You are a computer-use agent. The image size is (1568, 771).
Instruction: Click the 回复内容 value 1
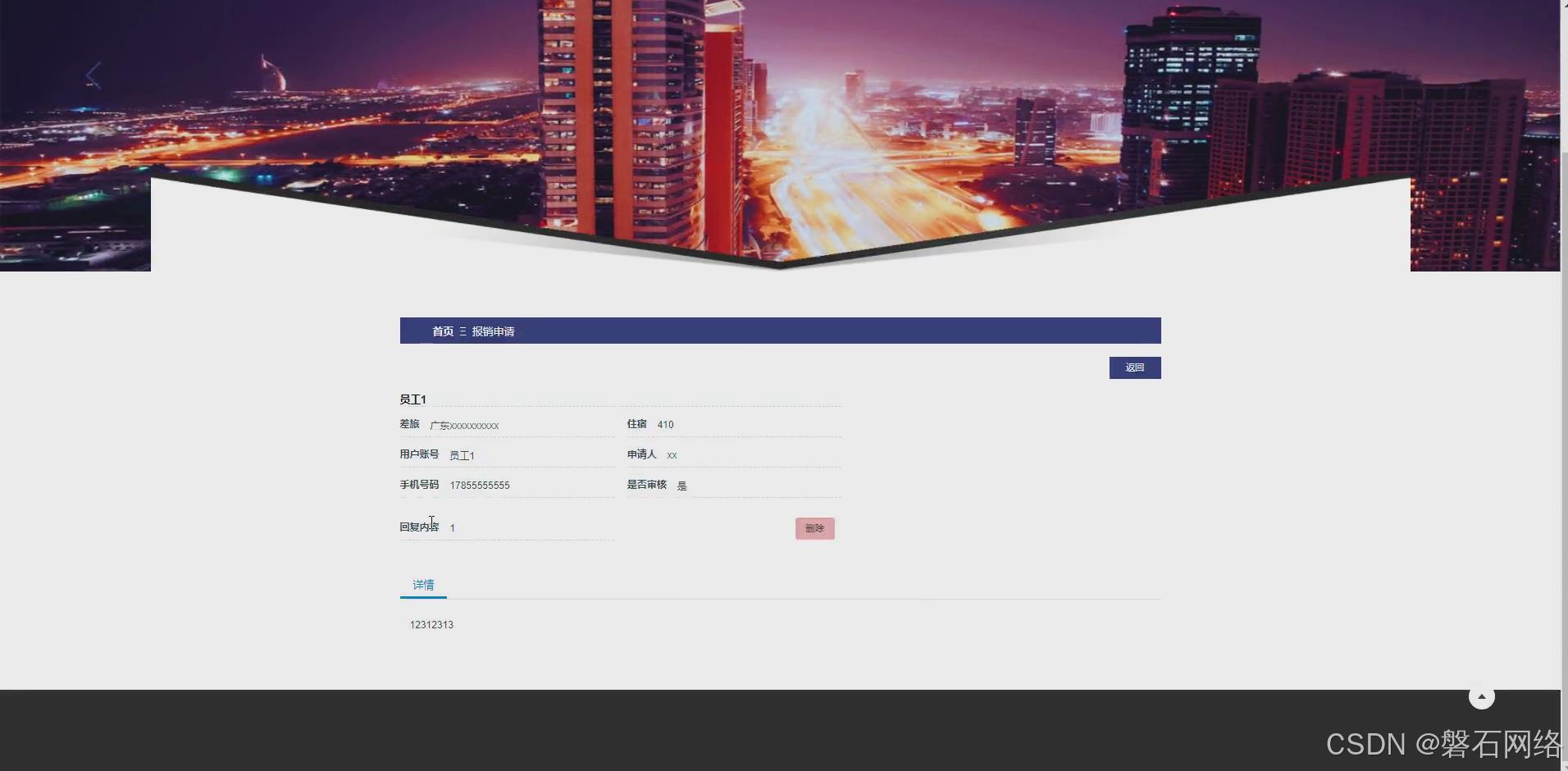tap(452, 527)
